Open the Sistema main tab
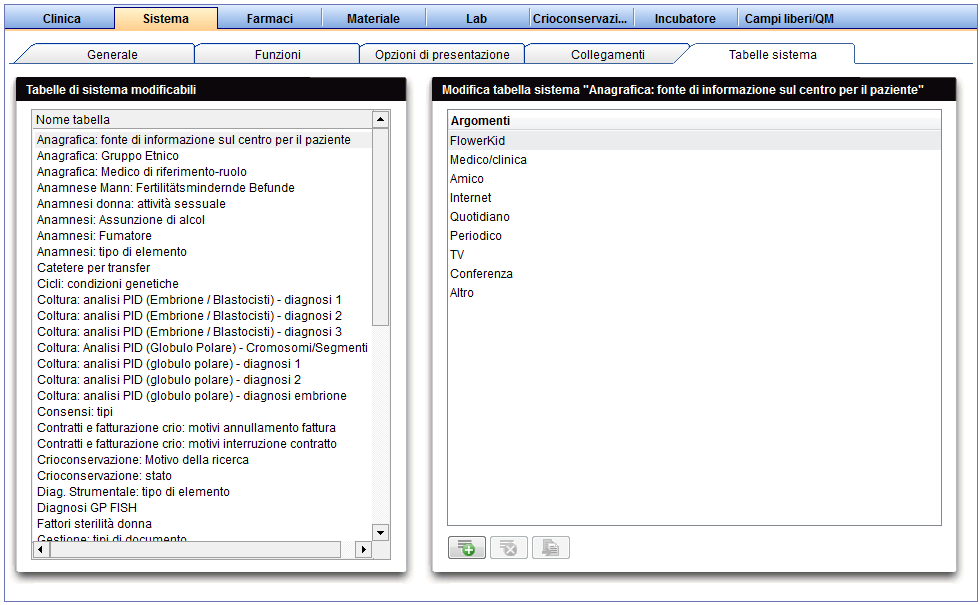This screenshot has width=980, height=605. click(x=166, y=19)
